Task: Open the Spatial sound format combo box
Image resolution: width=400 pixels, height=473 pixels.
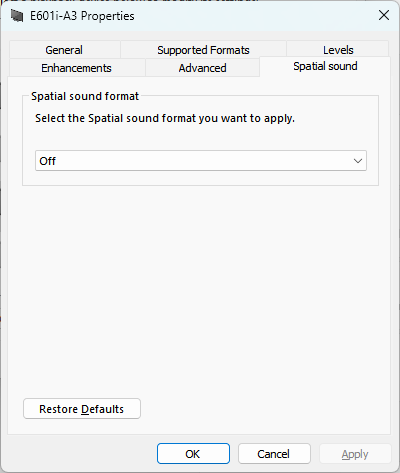Action: point(201,161)
